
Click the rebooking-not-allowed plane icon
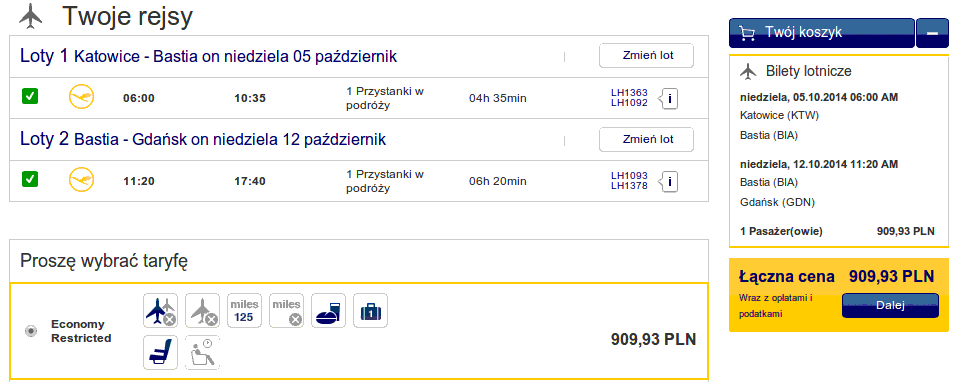click(x=161, y=310)
